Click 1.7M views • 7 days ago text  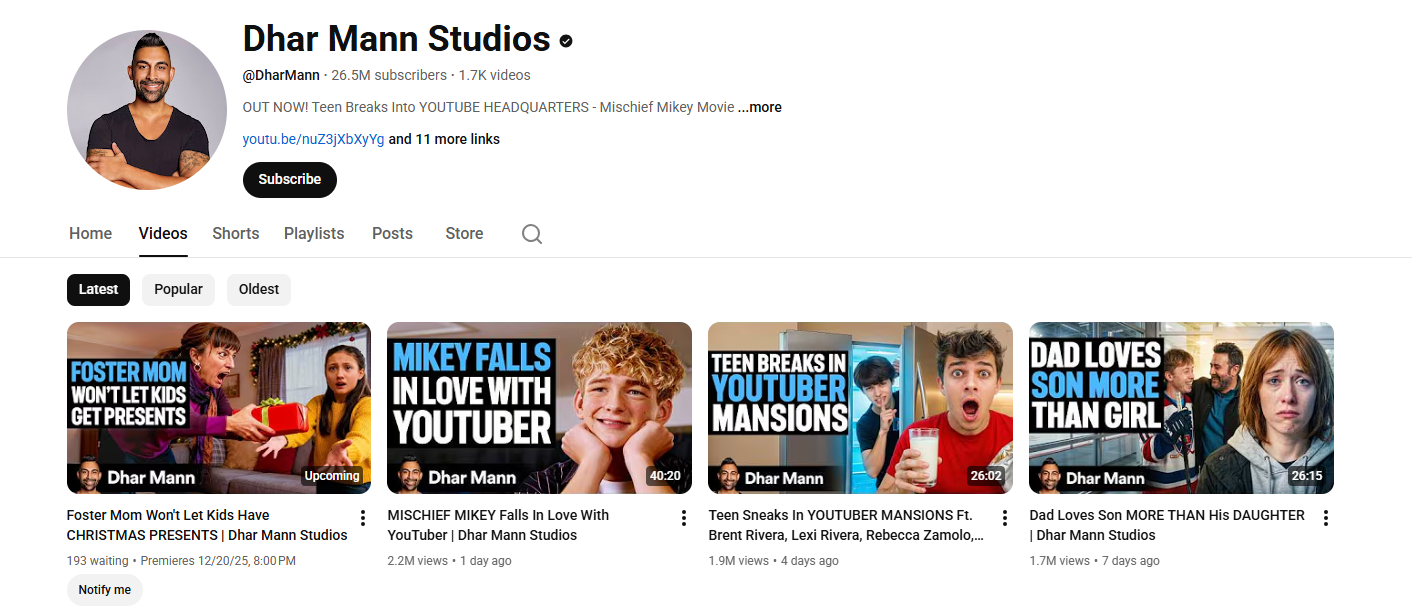click(1095, 561)
